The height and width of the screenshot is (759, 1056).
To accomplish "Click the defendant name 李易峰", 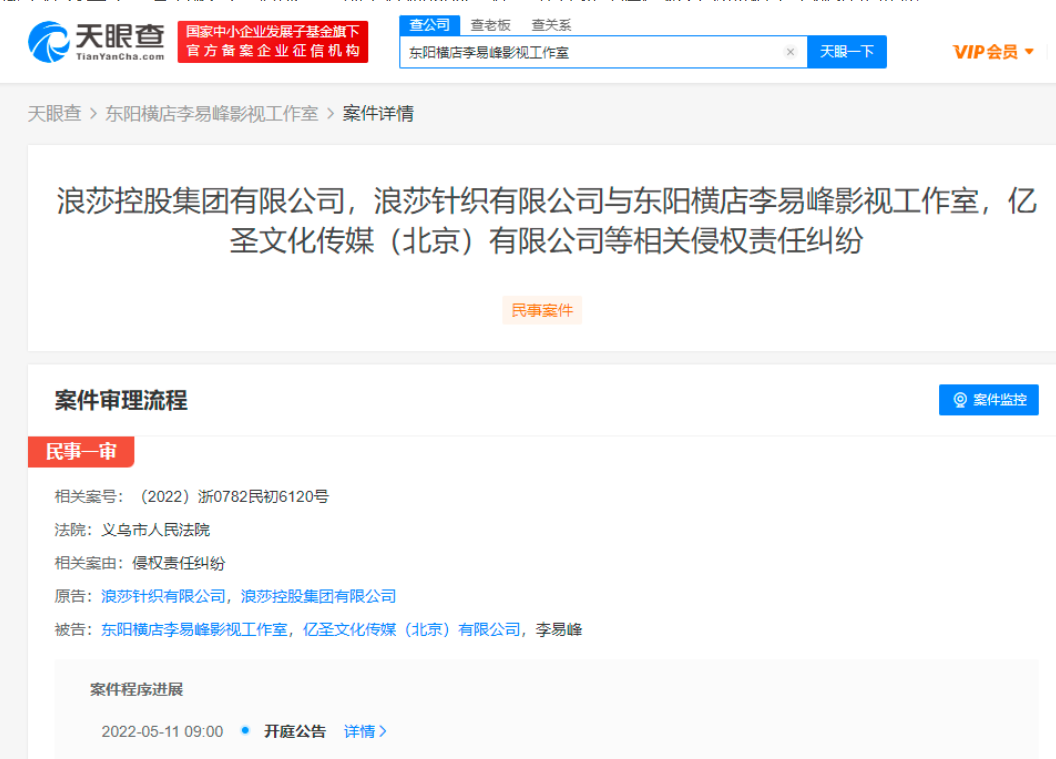I will click(558, 630).
